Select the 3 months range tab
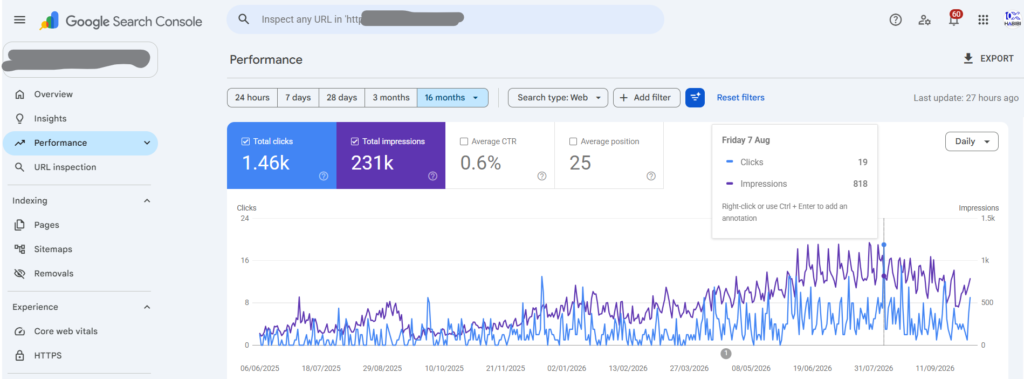The image size is (1024, 379). point(391,97)
